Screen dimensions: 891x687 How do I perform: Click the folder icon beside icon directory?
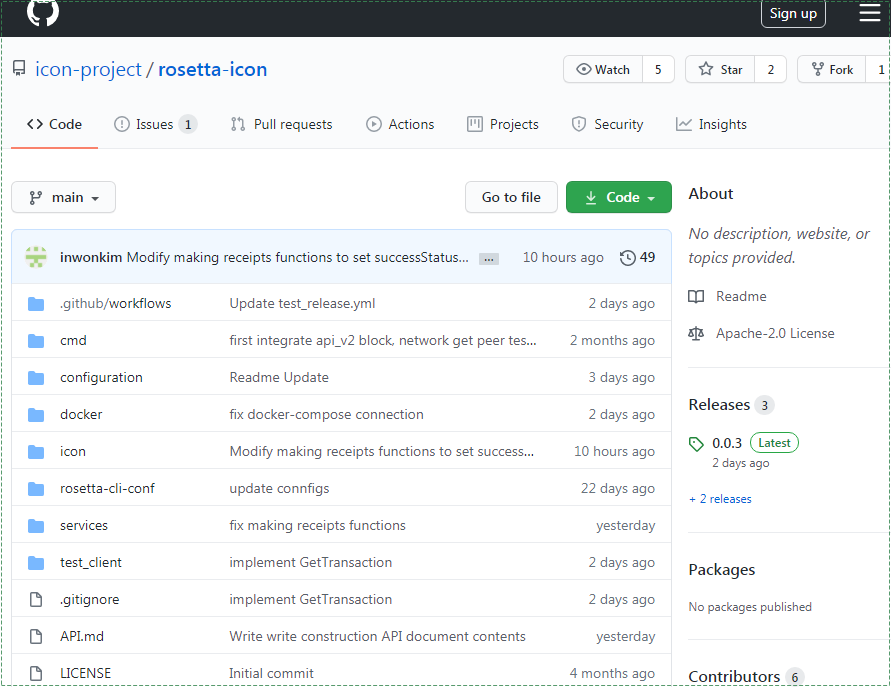pyautogui.click(x=36, y=452)
